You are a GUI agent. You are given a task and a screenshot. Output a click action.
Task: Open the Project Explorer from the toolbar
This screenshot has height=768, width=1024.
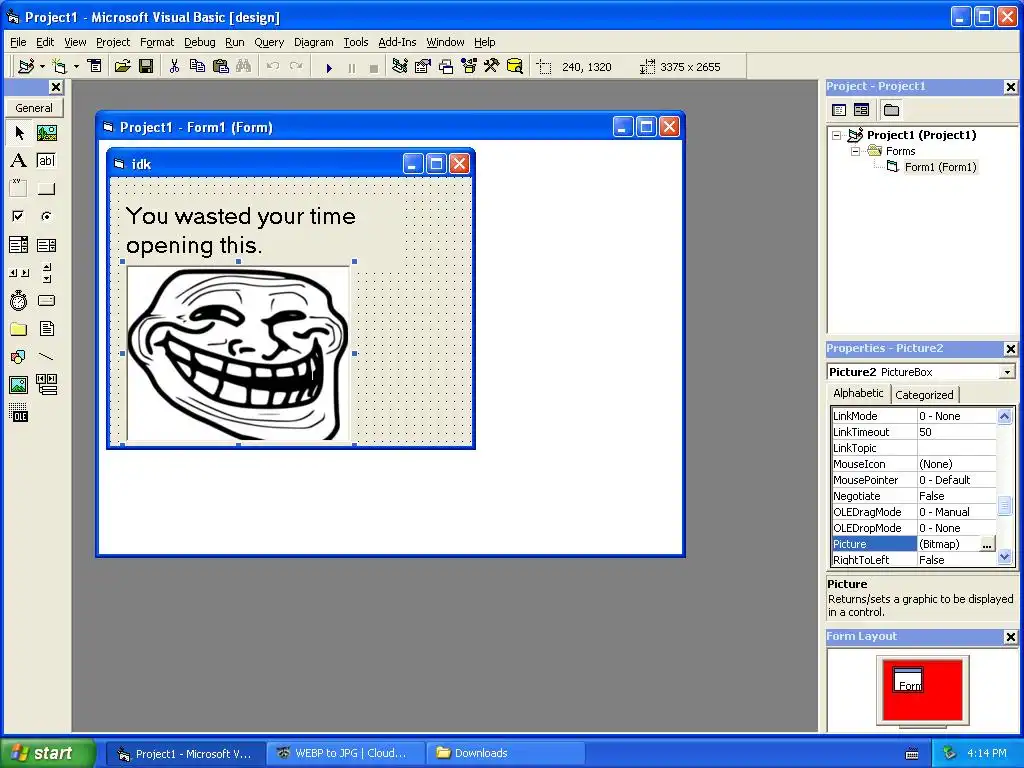[x=400, y=67]
